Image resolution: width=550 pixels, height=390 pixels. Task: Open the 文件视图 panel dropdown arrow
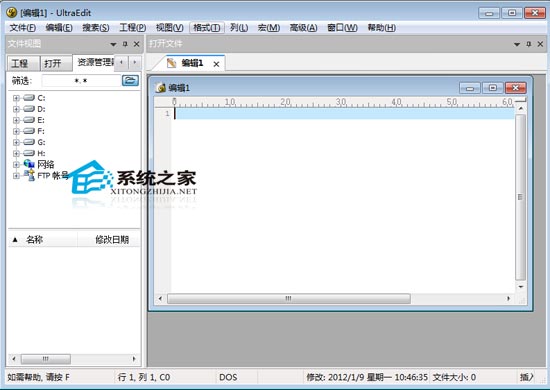pos(113,44)
